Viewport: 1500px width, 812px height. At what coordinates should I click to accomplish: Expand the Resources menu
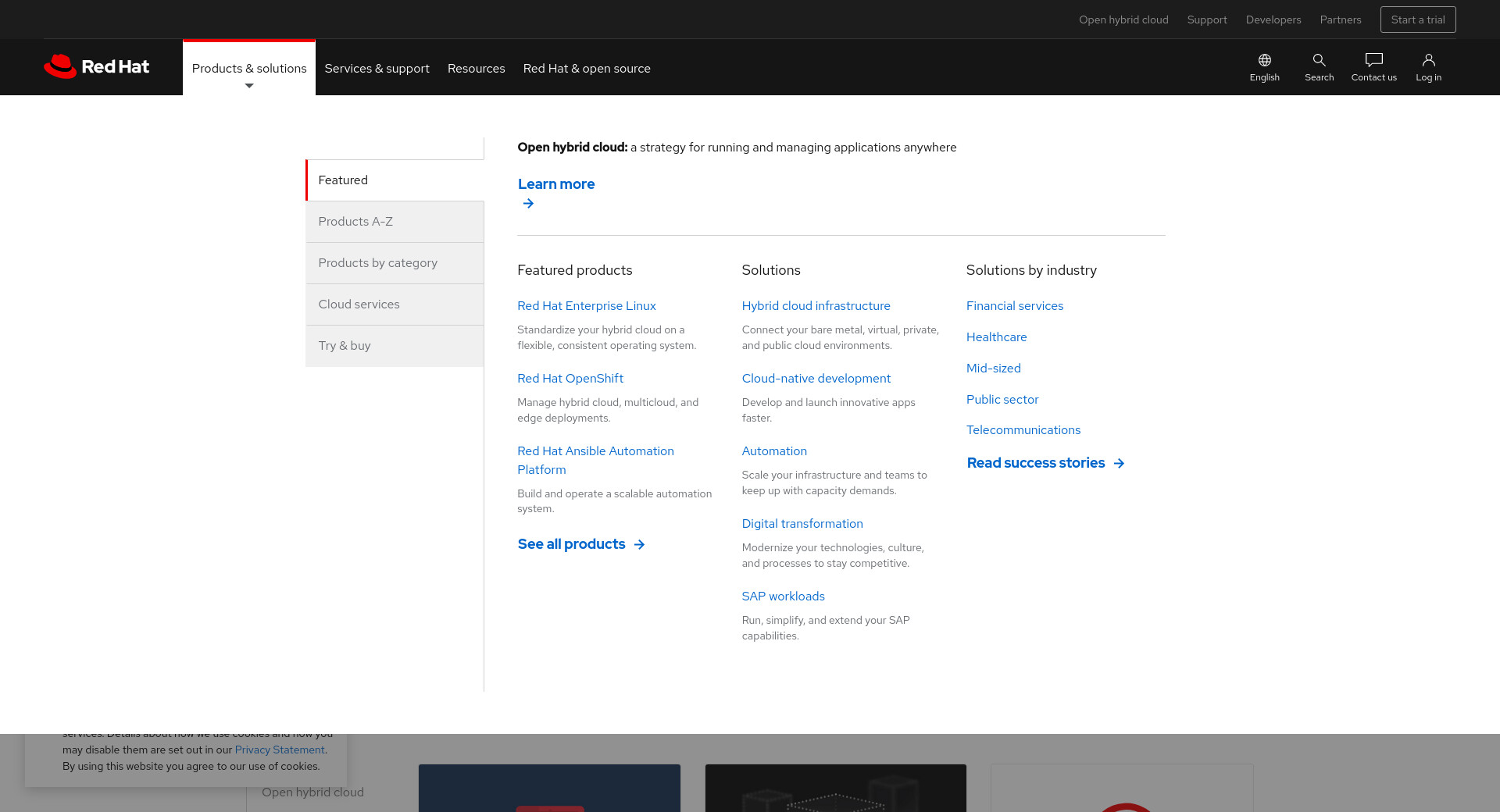(476, 69)
